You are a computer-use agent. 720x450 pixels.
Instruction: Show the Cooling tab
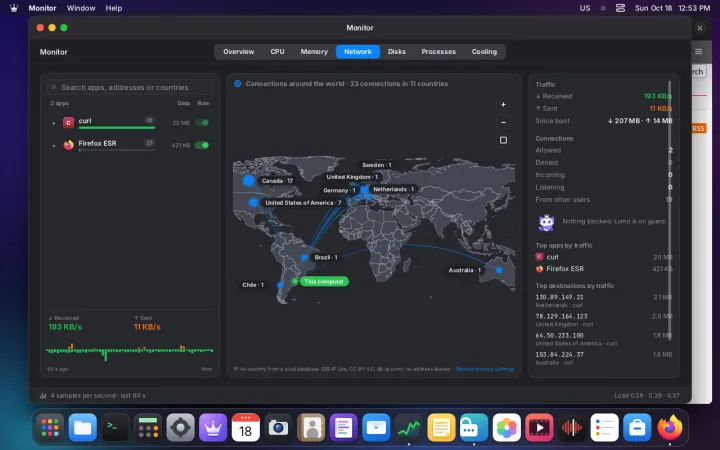(484, 51)
